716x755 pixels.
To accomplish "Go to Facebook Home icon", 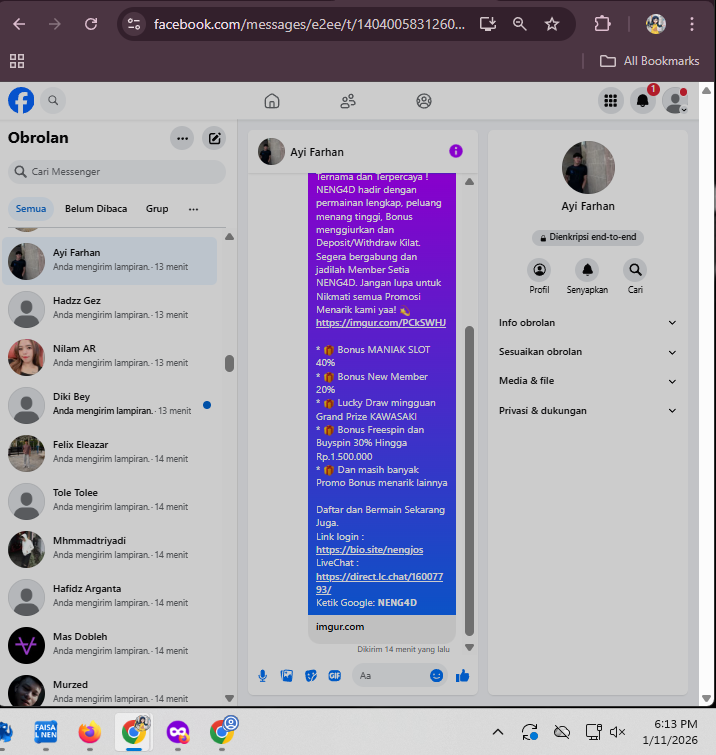I will (x=272, y=101).
